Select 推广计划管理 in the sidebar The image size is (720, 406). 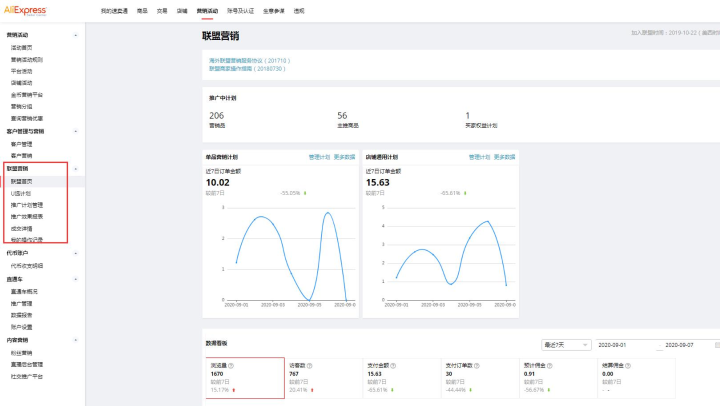tap(27, 204)
